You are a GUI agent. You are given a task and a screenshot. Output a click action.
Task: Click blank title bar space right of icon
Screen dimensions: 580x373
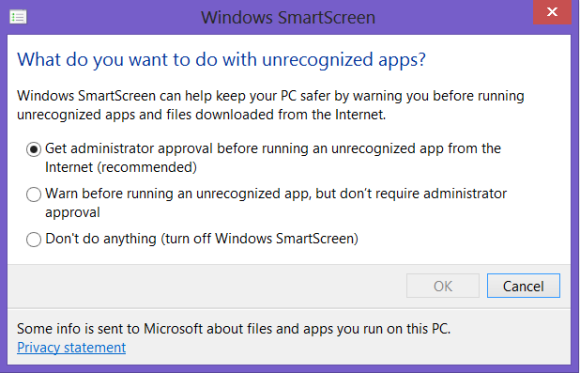(111, 17)
